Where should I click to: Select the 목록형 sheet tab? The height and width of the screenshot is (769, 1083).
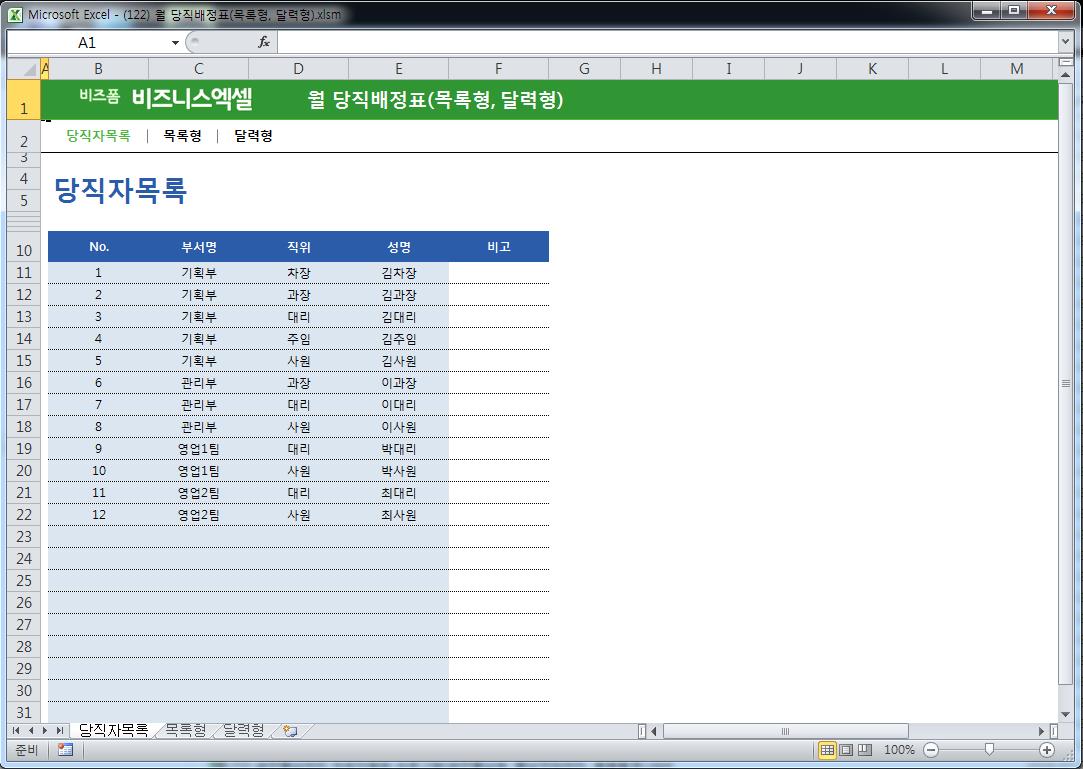185,731
